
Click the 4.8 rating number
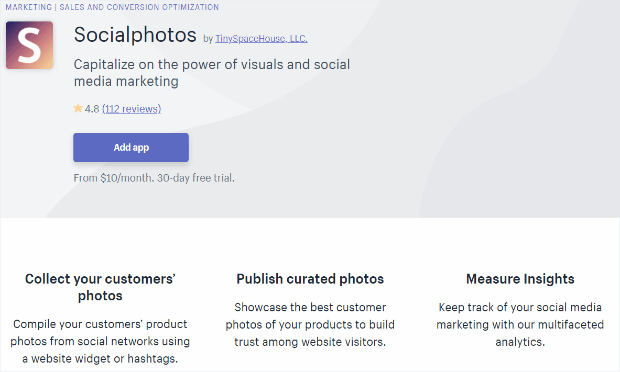[x=92, y=109]
